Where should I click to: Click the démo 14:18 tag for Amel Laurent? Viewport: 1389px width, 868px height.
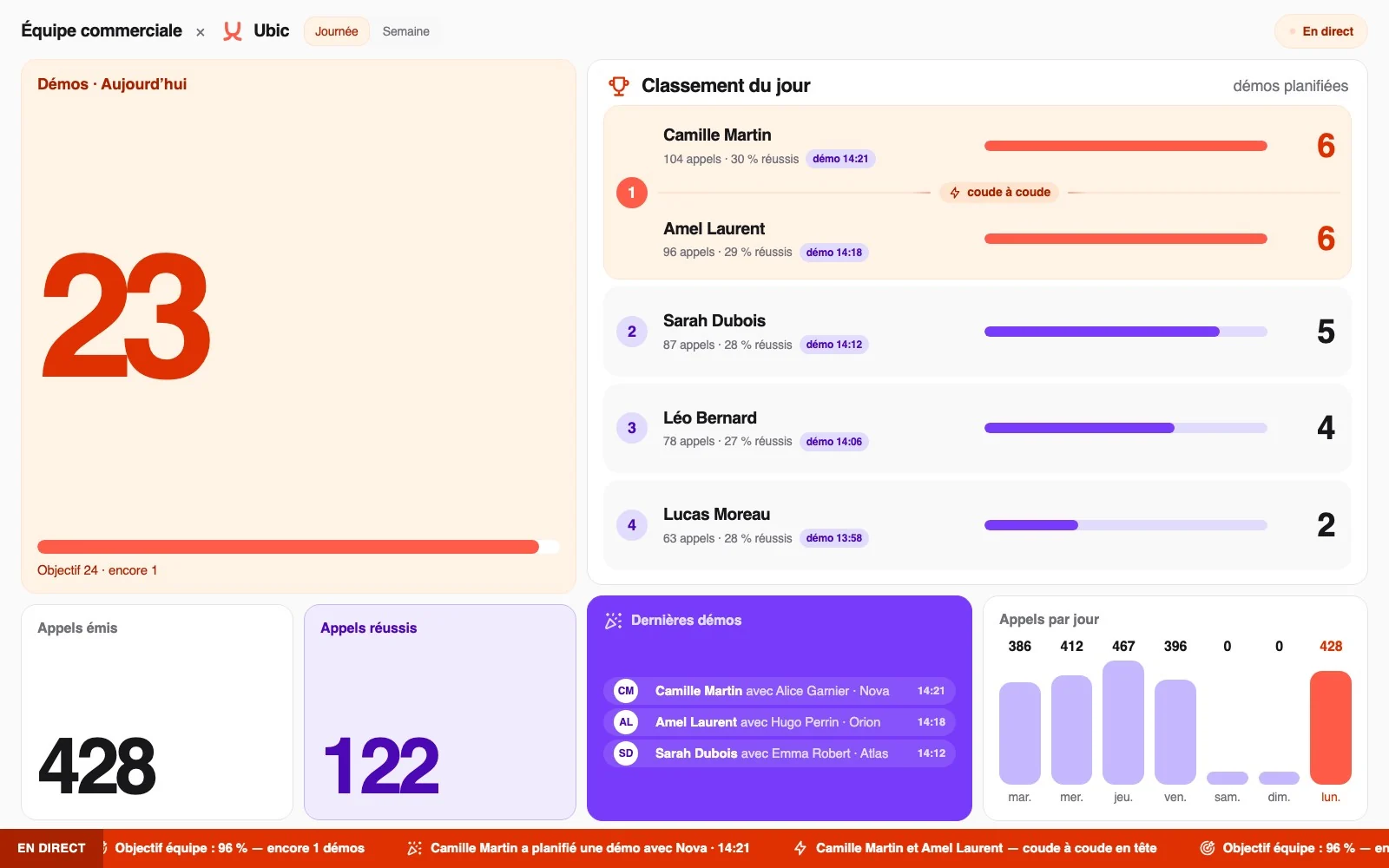[834, 253]
